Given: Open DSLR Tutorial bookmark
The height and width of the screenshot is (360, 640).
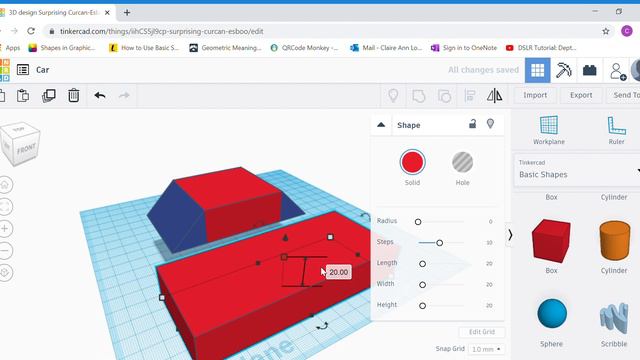Looking at the screenshot, I should tap(541, 48).
